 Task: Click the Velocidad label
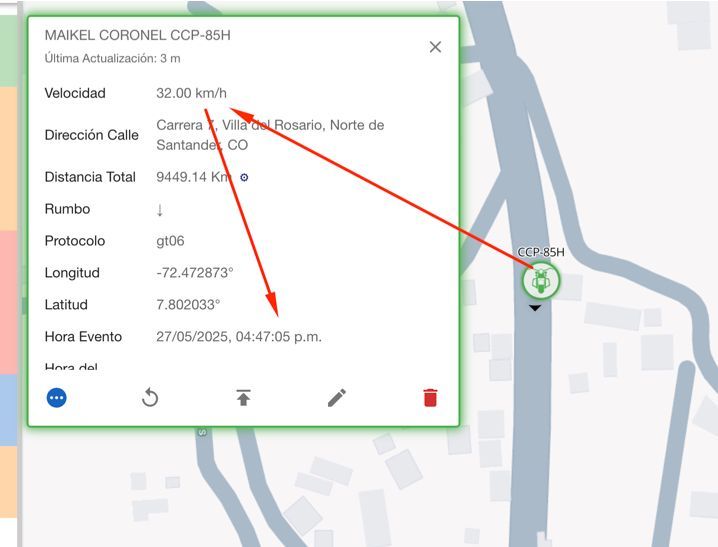[75, 93]
